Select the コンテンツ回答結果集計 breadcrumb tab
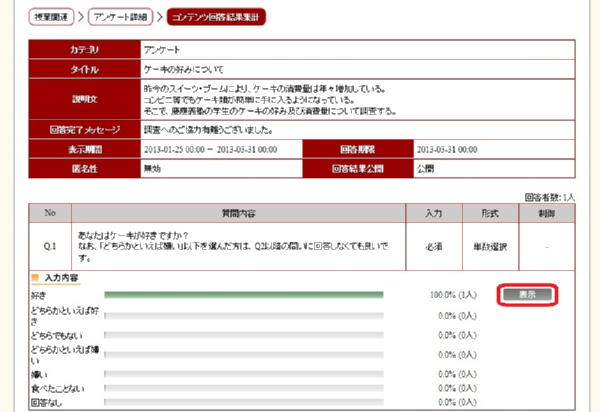 (217, 17)
